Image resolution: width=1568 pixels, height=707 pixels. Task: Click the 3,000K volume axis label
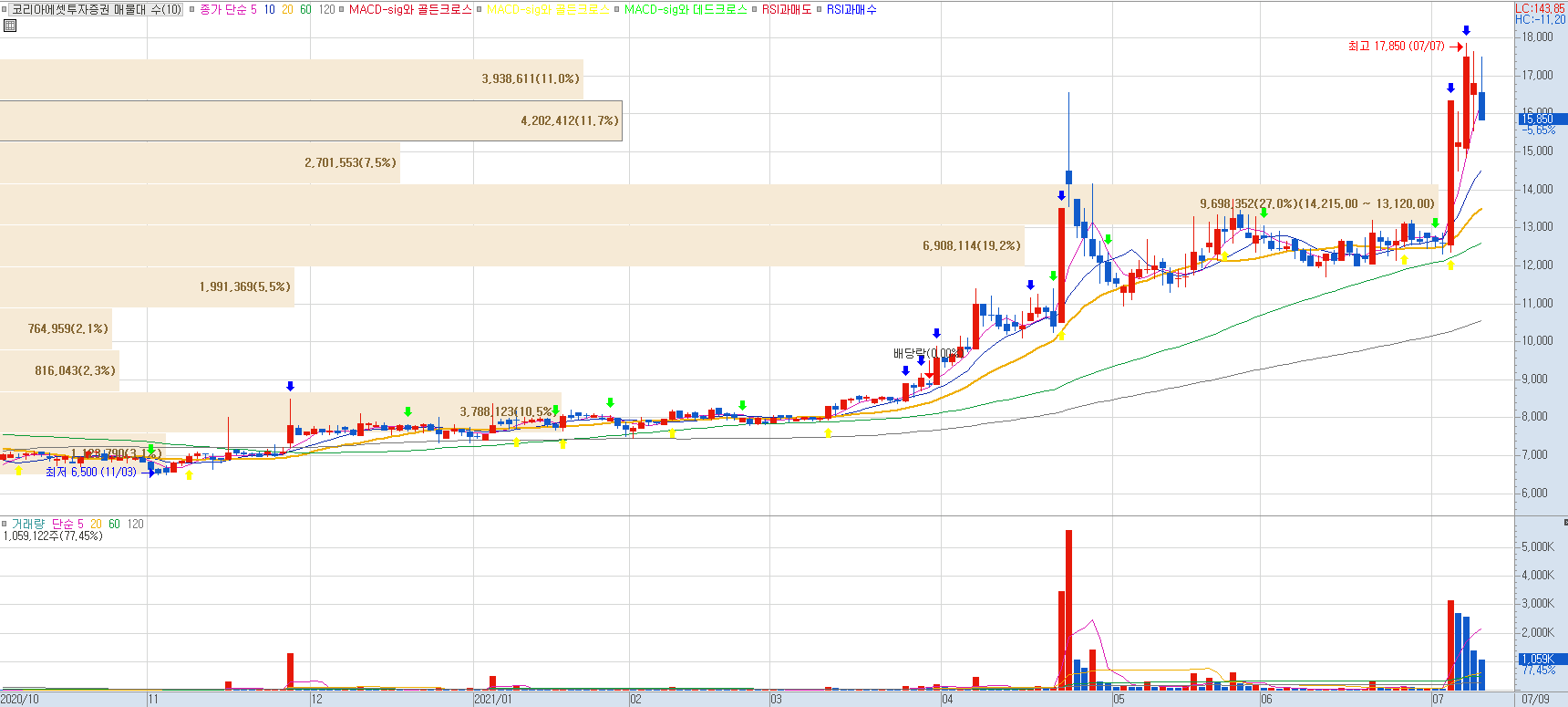1537,604
